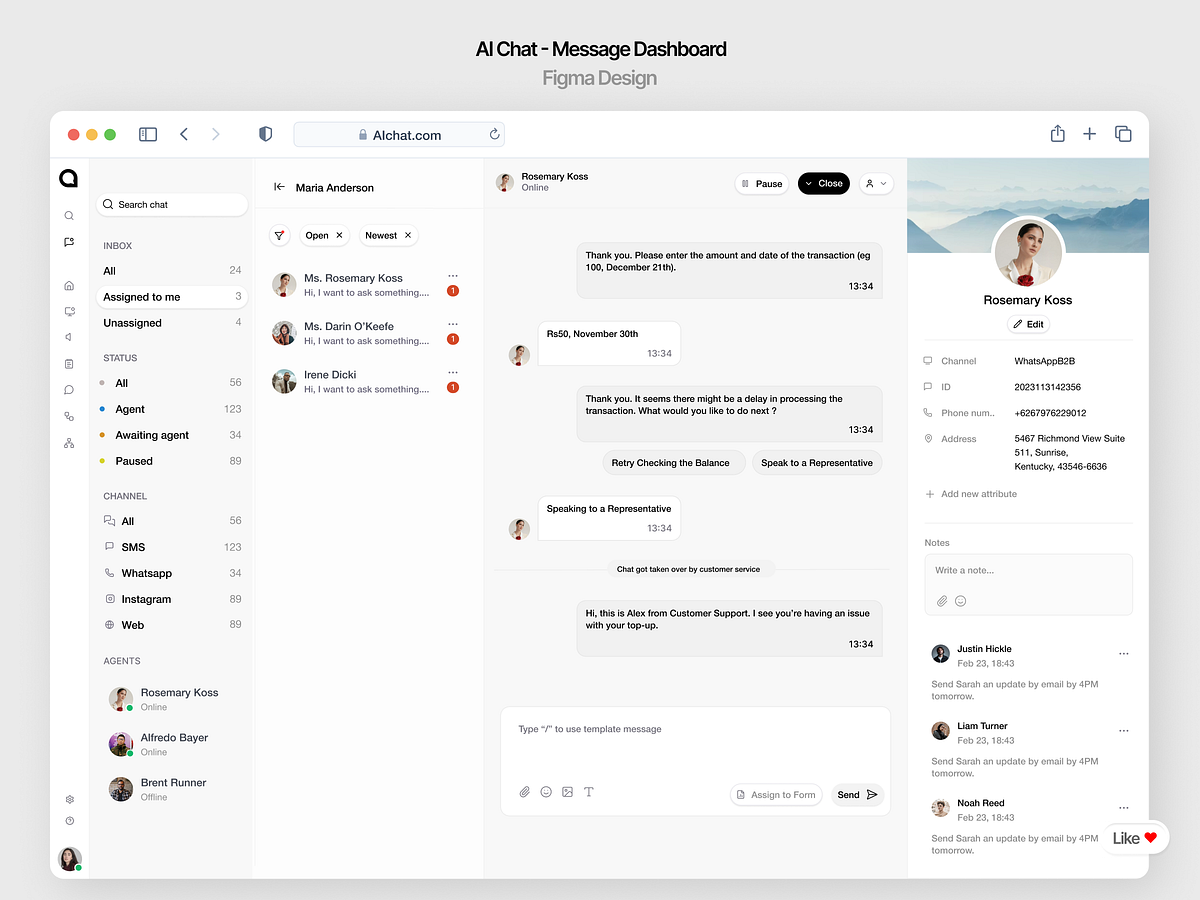Expand the agent assignment dropdown next to Close
The image size is (1200, 900).
[875, 183]
